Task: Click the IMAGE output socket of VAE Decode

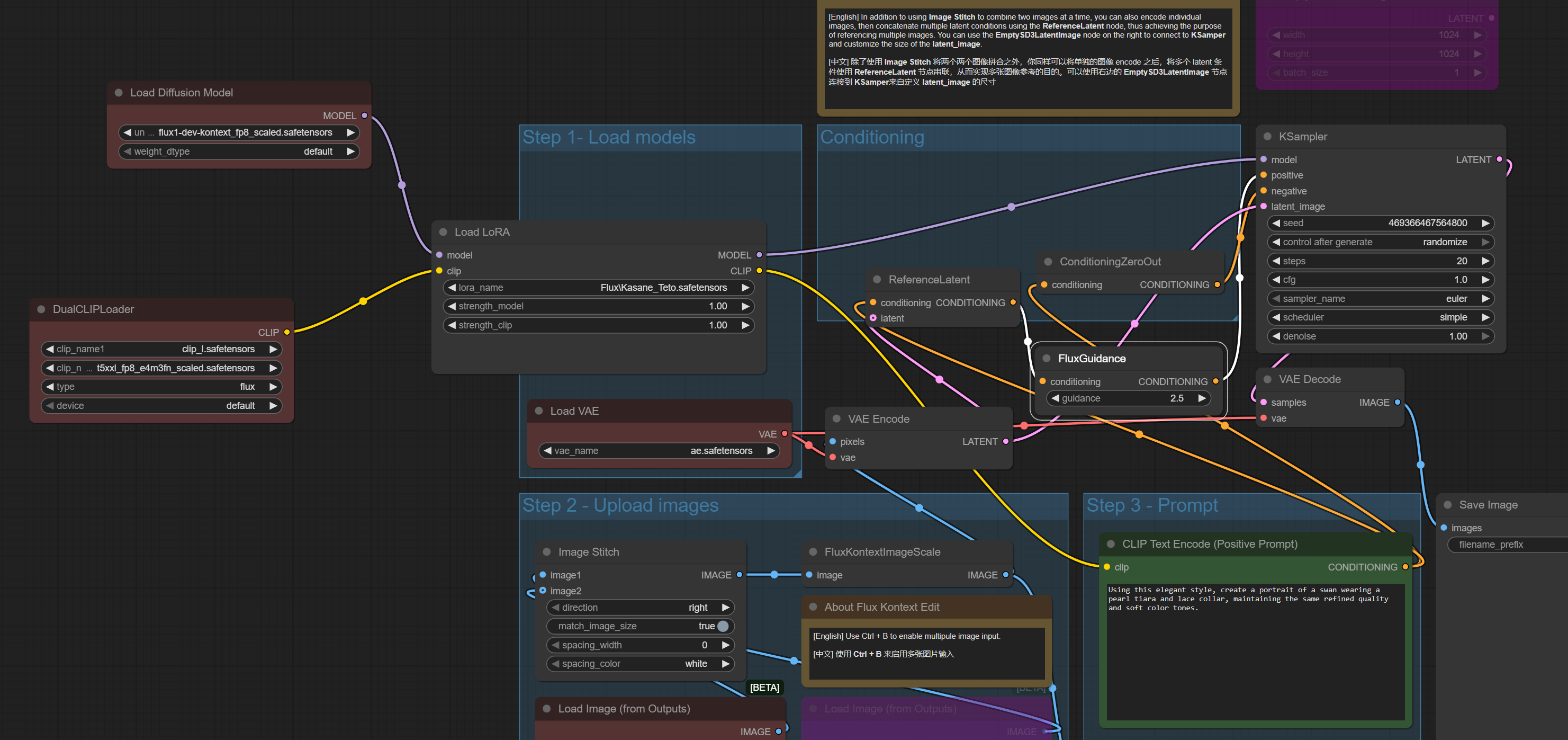Action: pos(1398,403)
